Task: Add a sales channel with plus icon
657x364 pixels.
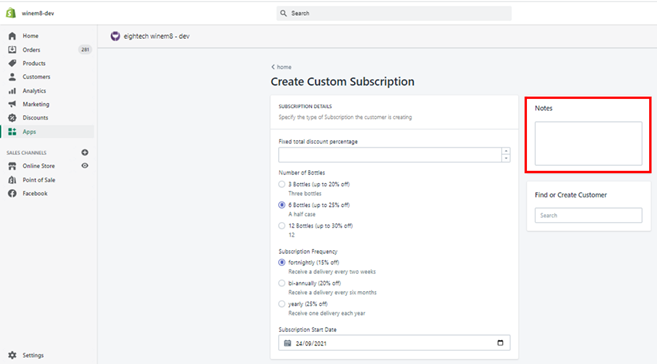Action: click(x=85, y=152)
